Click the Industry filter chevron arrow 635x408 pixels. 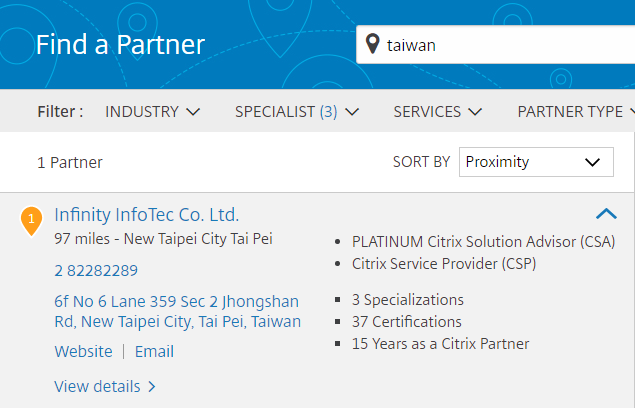[193, 112]
